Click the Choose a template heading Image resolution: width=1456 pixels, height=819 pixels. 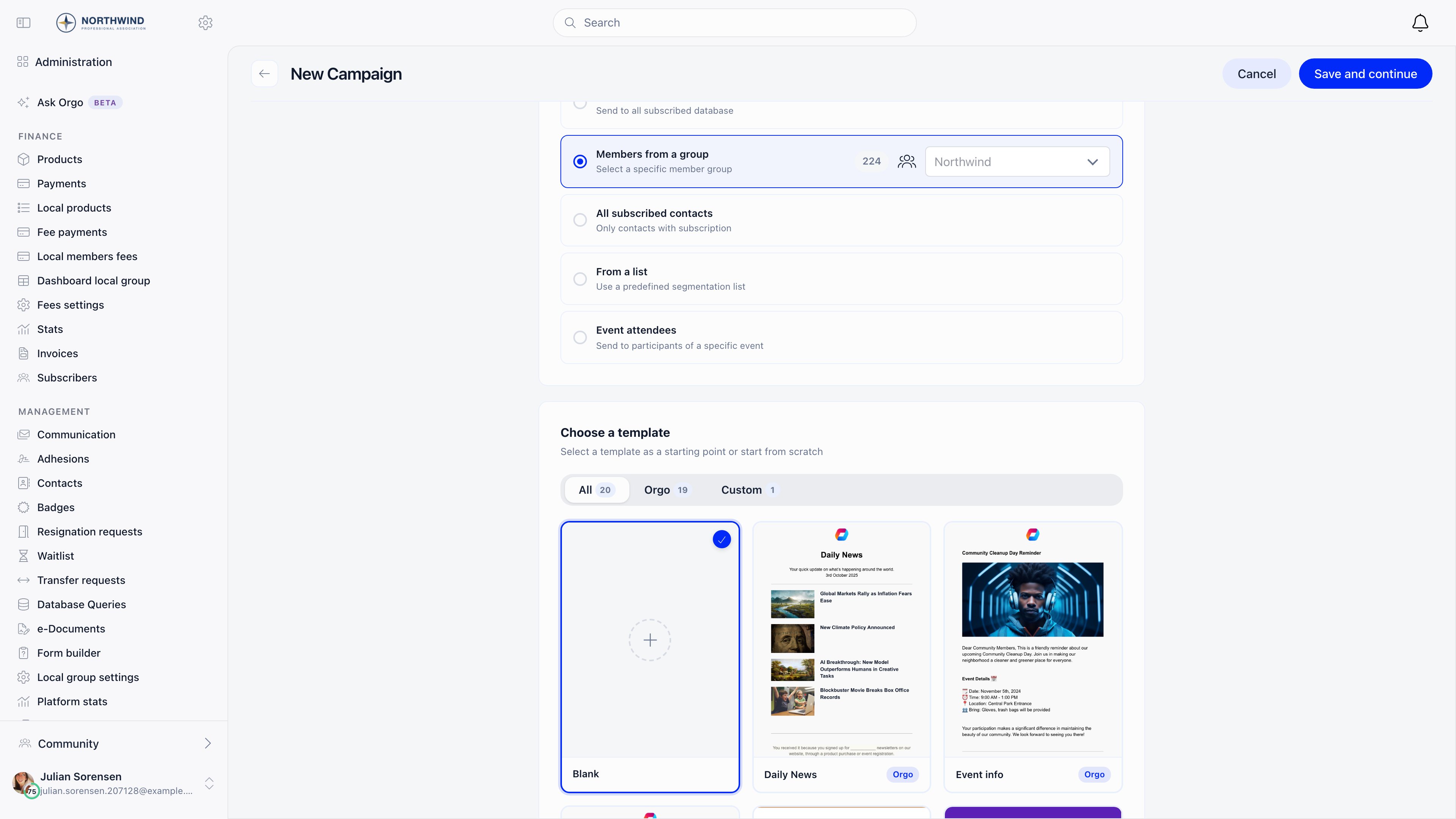[615, 432]
